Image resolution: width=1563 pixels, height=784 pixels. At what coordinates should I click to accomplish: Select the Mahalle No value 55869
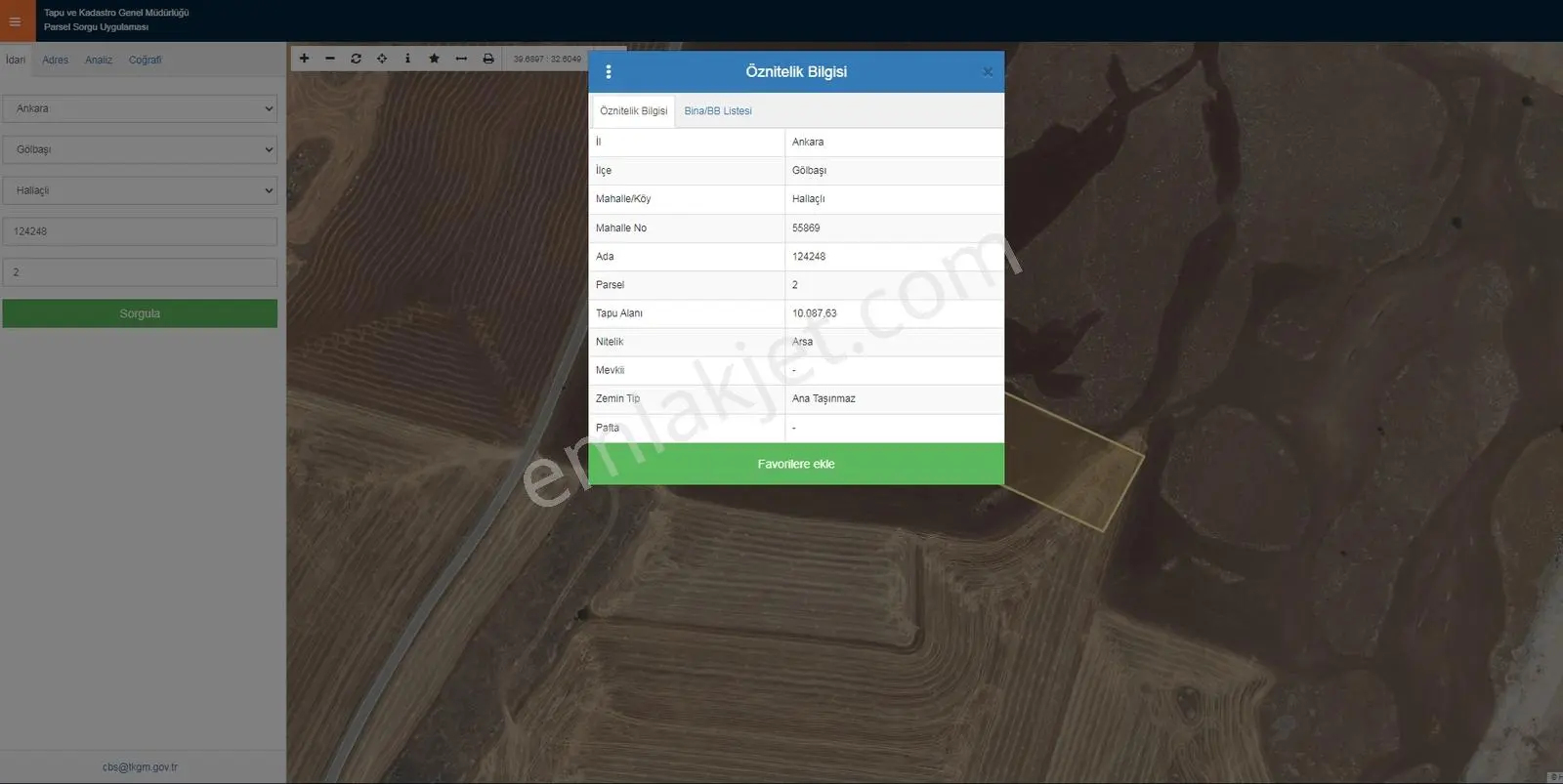click(806, 228)
